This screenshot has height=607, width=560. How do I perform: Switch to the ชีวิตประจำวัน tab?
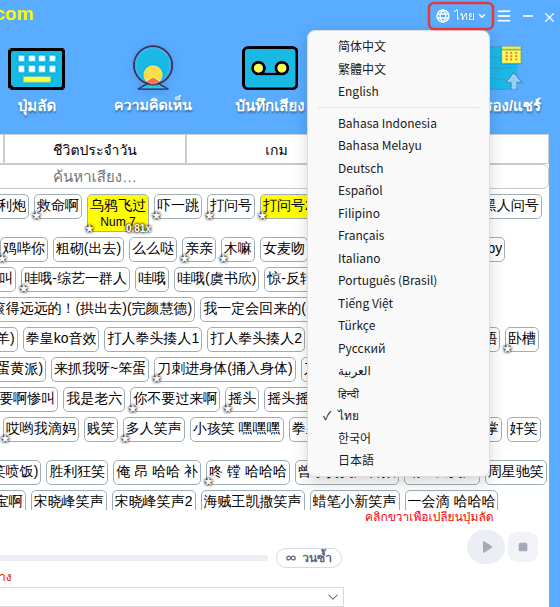pos(95,150)
